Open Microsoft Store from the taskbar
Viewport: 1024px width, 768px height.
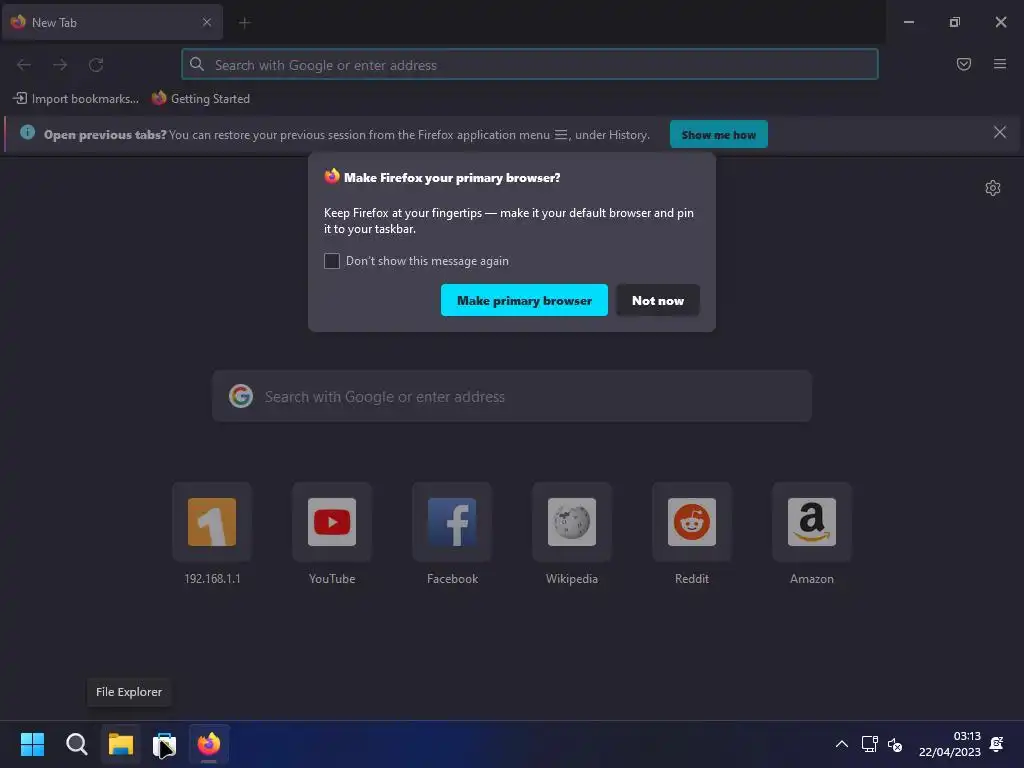[165, 744]
